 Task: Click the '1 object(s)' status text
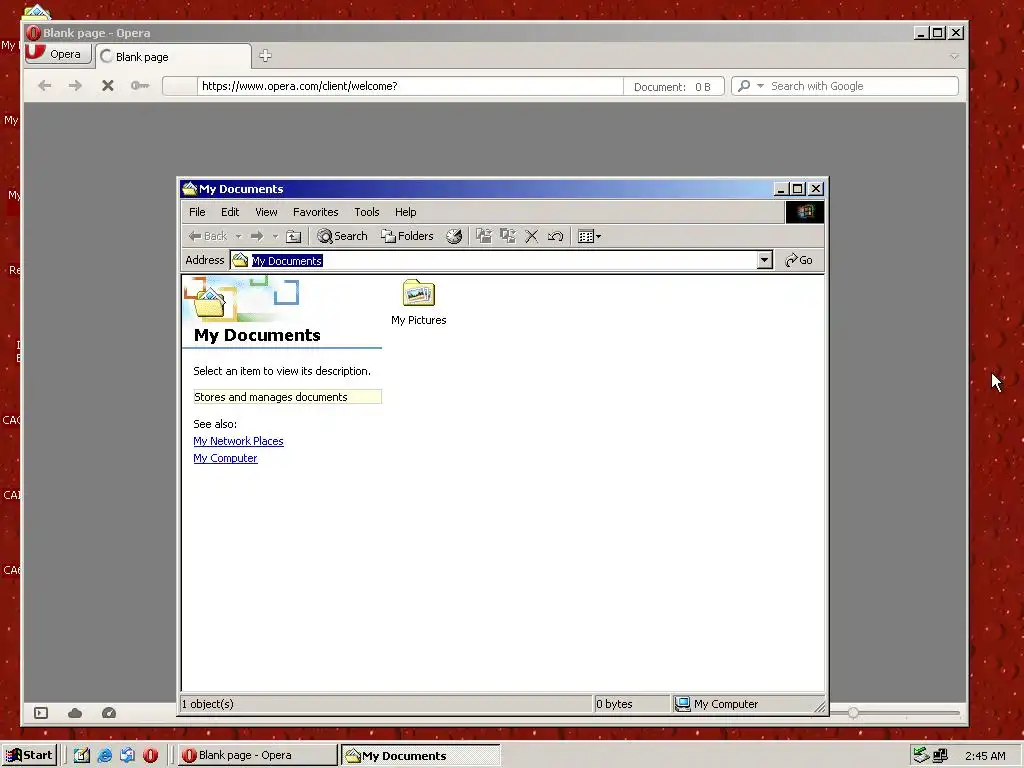pyautogui.click(x=208, y=704)
